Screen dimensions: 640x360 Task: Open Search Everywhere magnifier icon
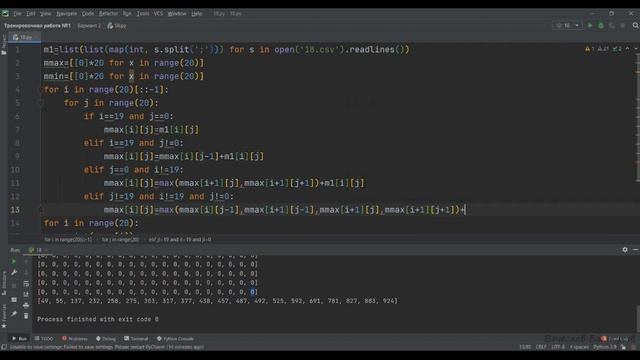636,25
